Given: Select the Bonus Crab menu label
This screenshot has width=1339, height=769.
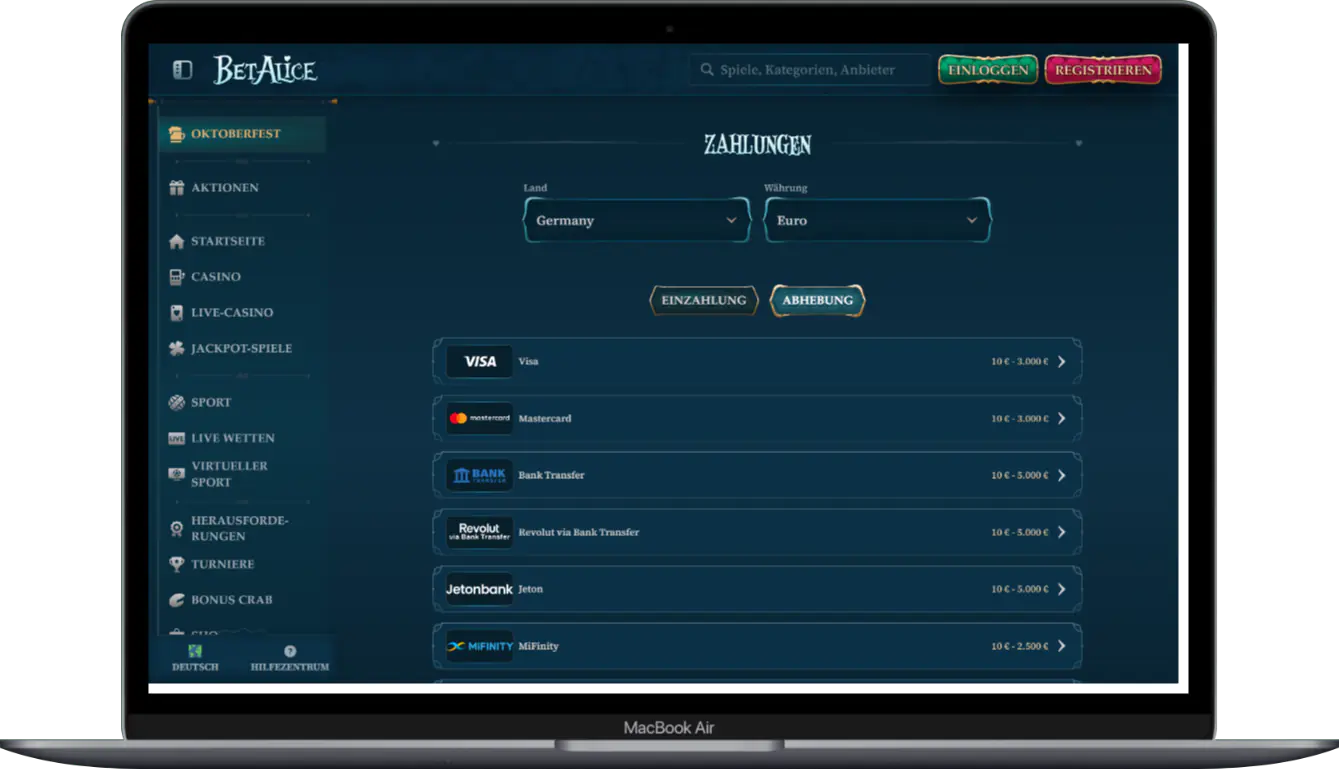Looking at the screenshot, I should [232, 600].
